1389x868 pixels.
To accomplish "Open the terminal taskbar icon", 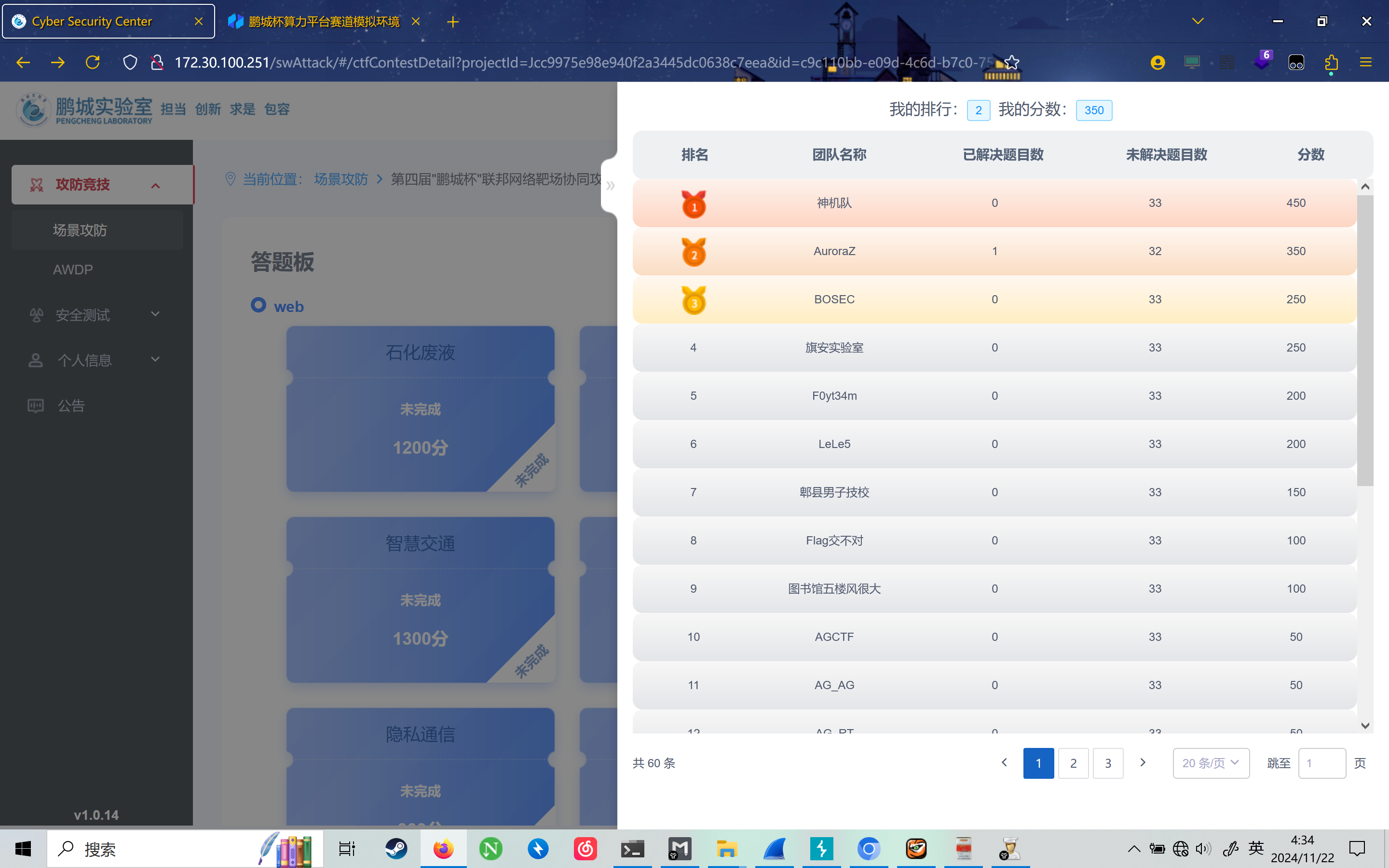I will (x=632, y=849).
